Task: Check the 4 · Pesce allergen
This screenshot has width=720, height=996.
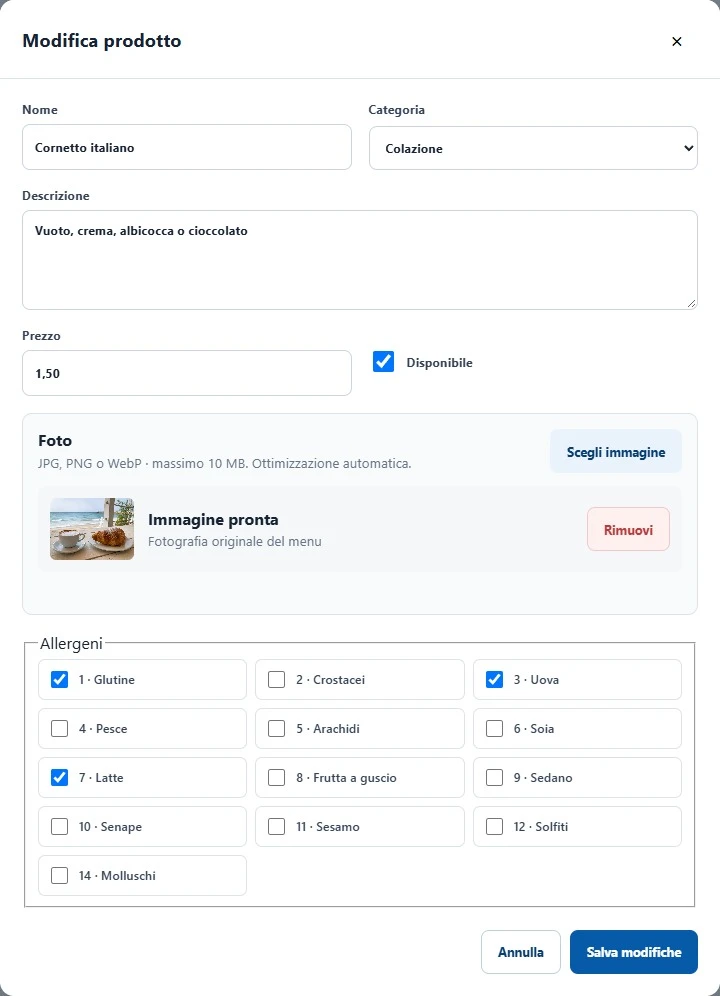Action: 59,729
